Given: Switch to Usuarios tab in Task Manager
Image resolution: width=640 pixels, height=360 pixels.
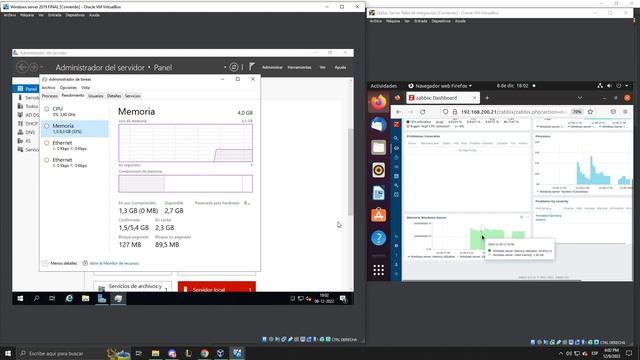Looking at the screenshot, I should point(96,96).
